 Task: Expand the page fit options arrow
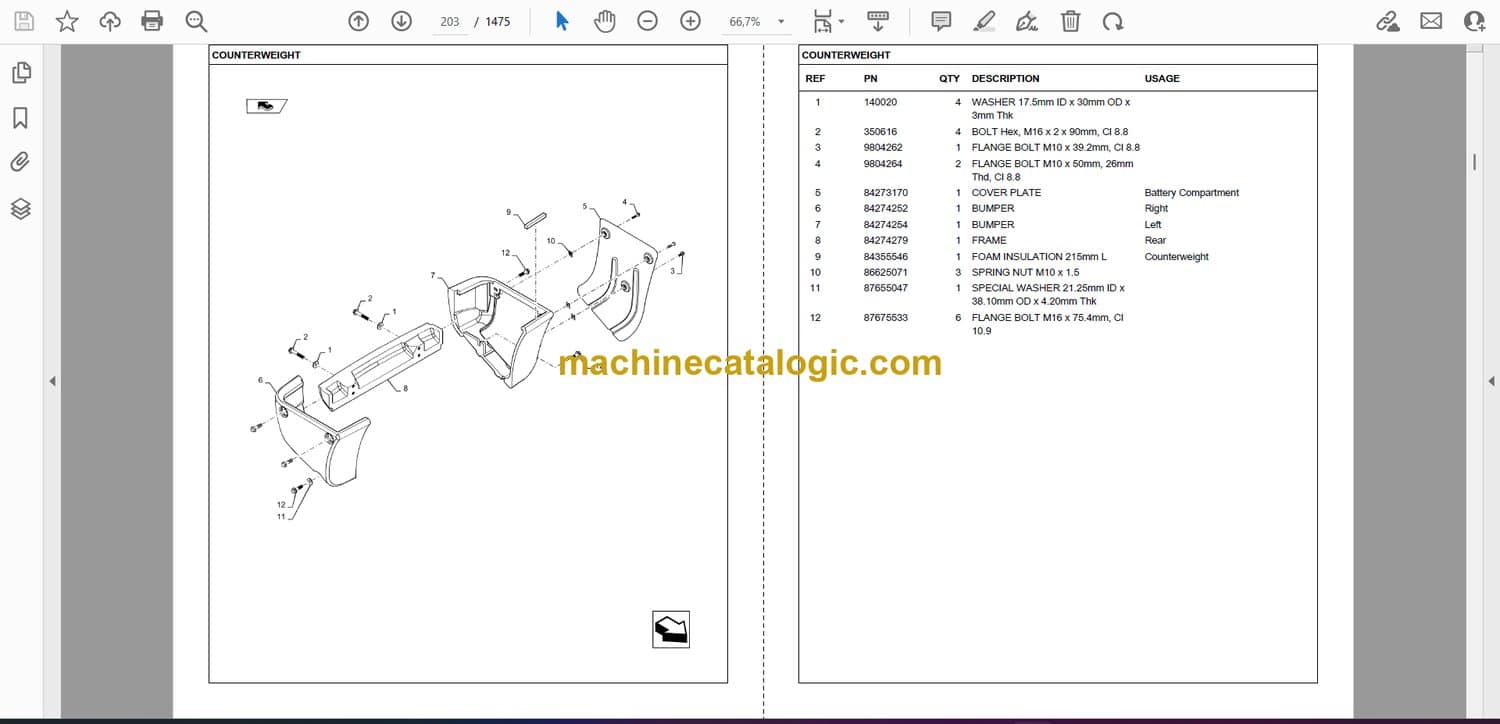(x=841, y=22)
